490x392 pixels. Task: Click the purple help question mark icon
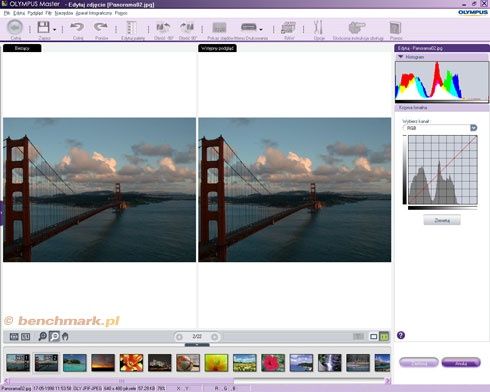pos(401,335)
